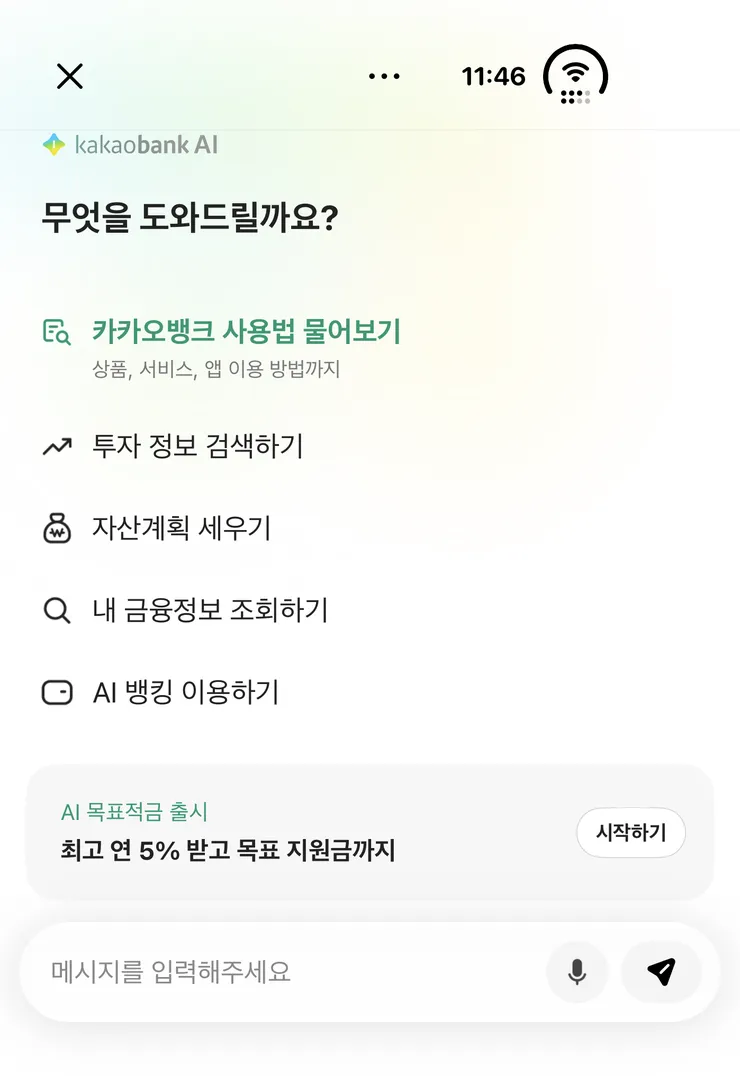Close the kakaobank AI screen with X
Image resolution: width=740 pixels, height=1076 pixels.
pos(69,76)
